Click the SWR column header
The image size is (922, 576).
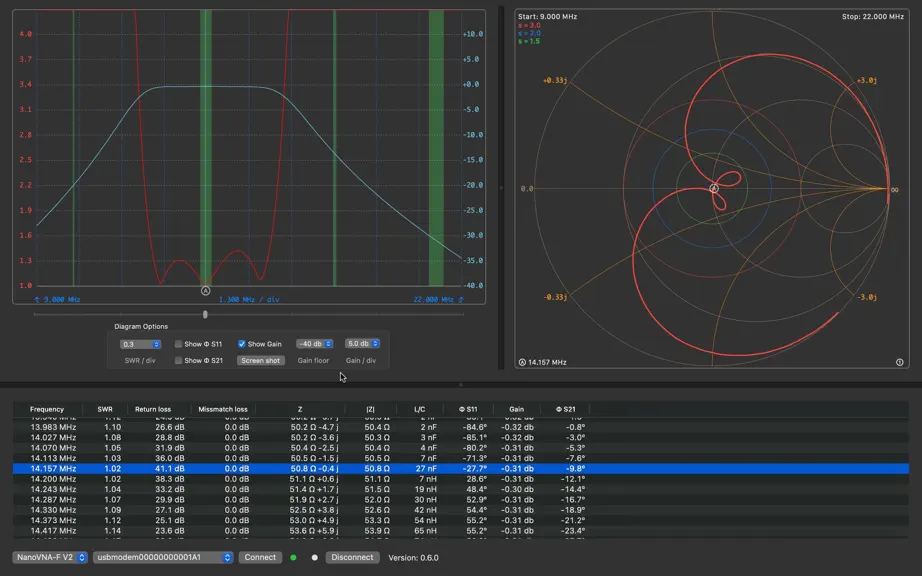(105, 409)
